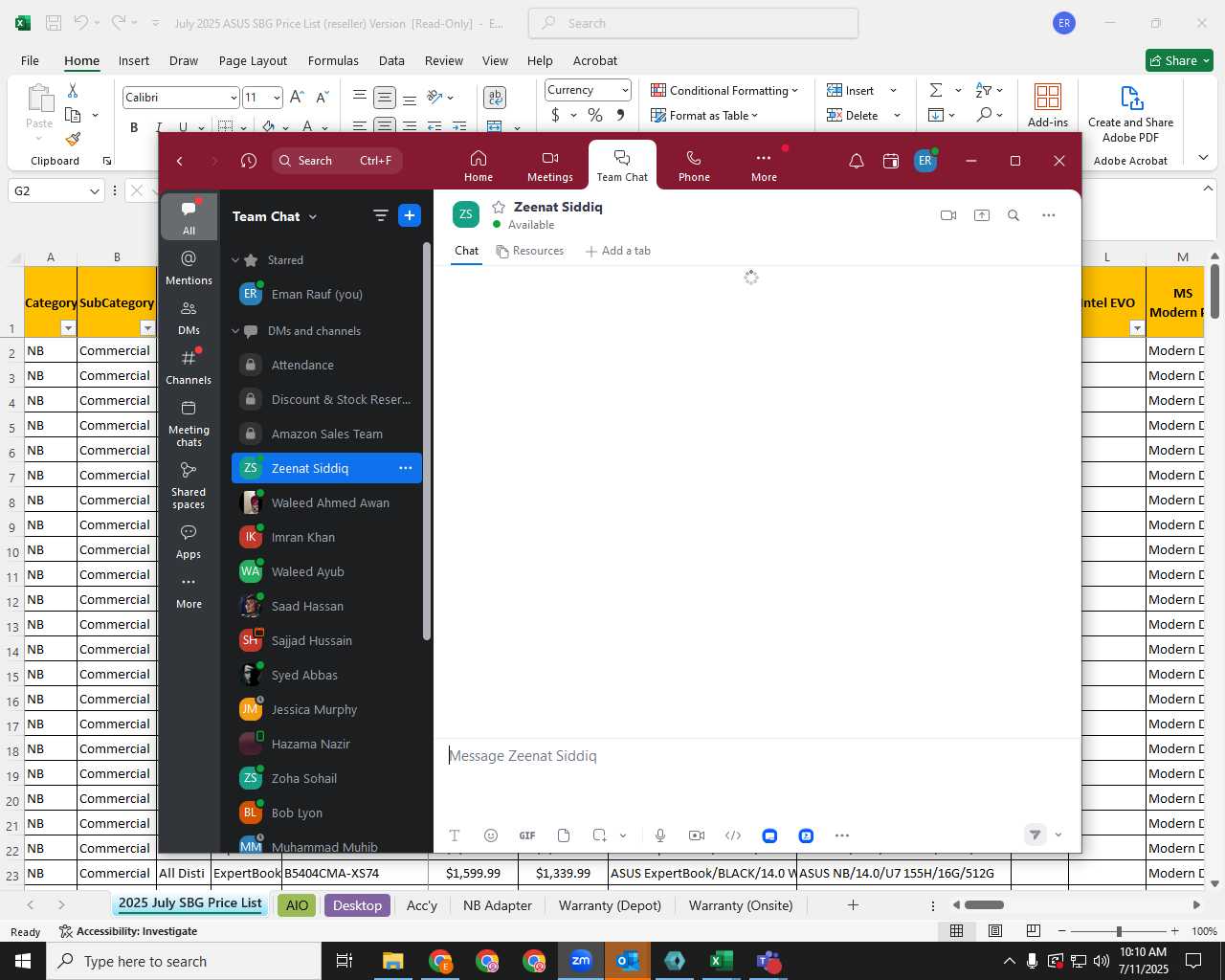Open the emoji picker in the composer

point(491,835)
